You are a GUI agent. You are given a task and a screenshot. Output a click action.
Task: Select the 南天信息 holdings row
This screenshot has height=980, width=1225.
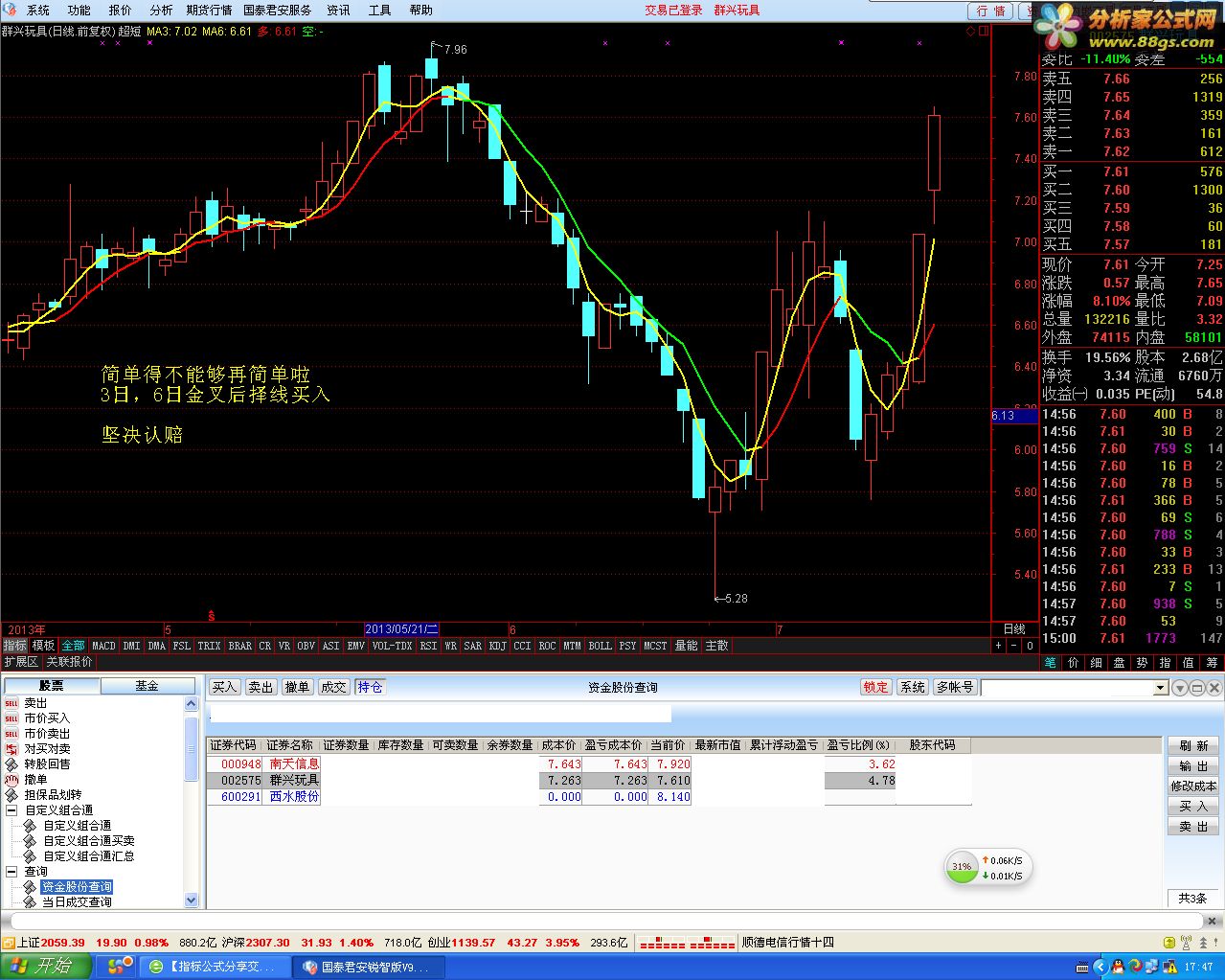589,764
